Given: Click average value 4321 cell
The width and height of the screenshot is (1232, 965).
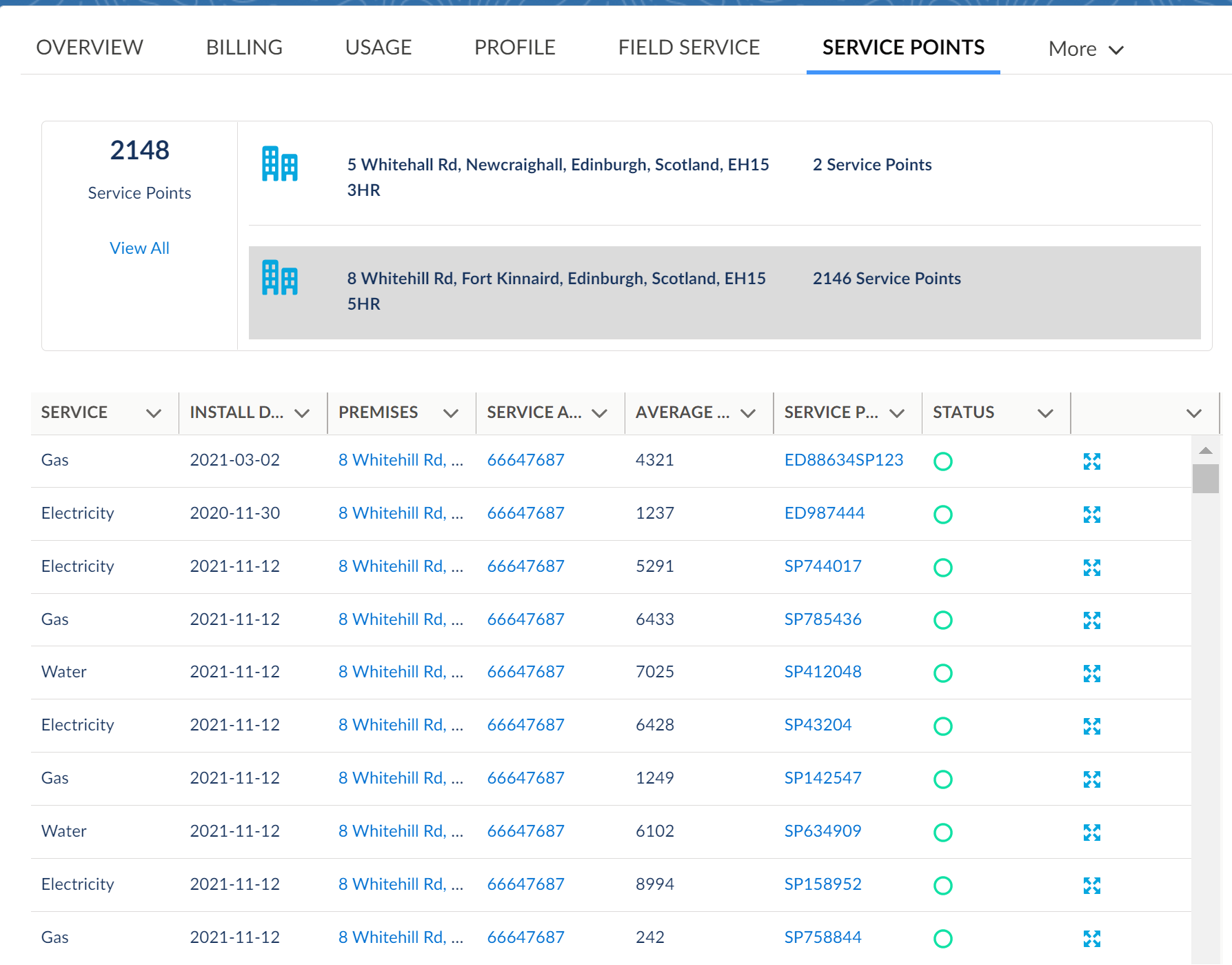Looking at the screenshot, I should [x=654, y=460].
